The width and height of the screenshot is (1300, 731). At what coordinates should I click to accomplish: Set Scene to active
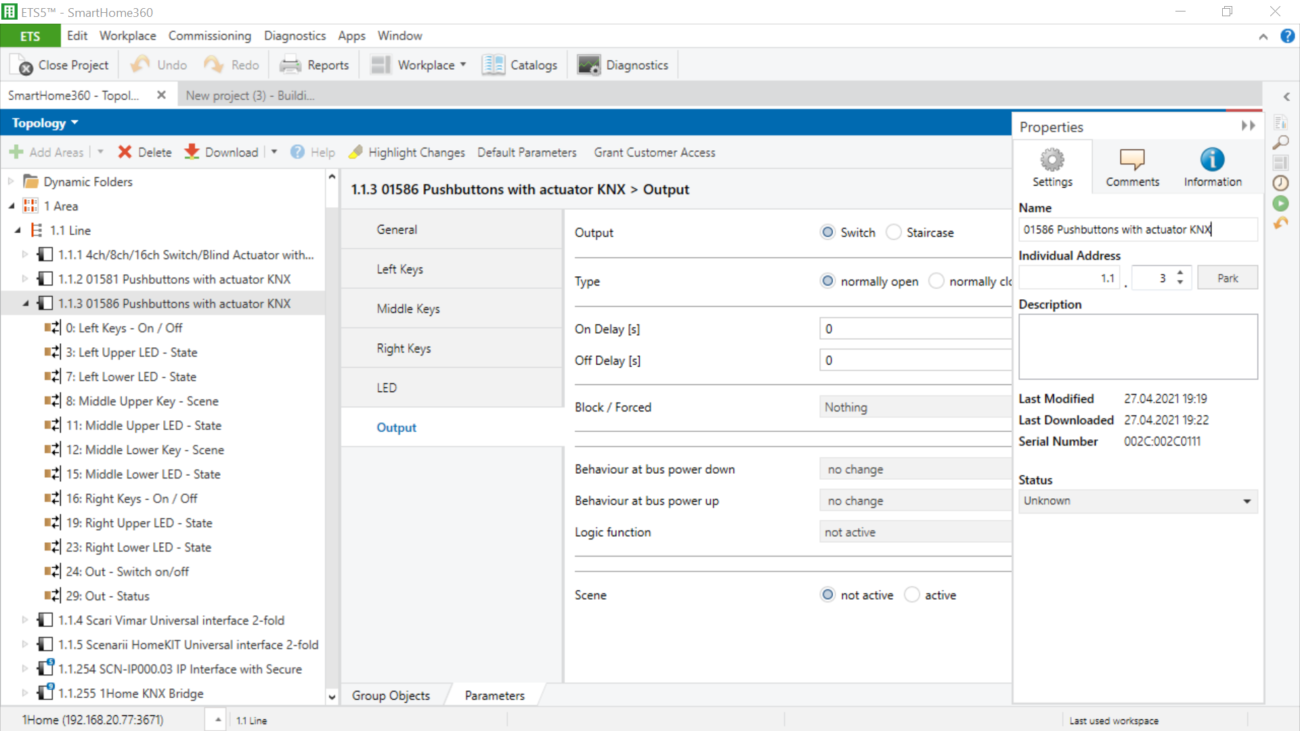tap(912, 595)
